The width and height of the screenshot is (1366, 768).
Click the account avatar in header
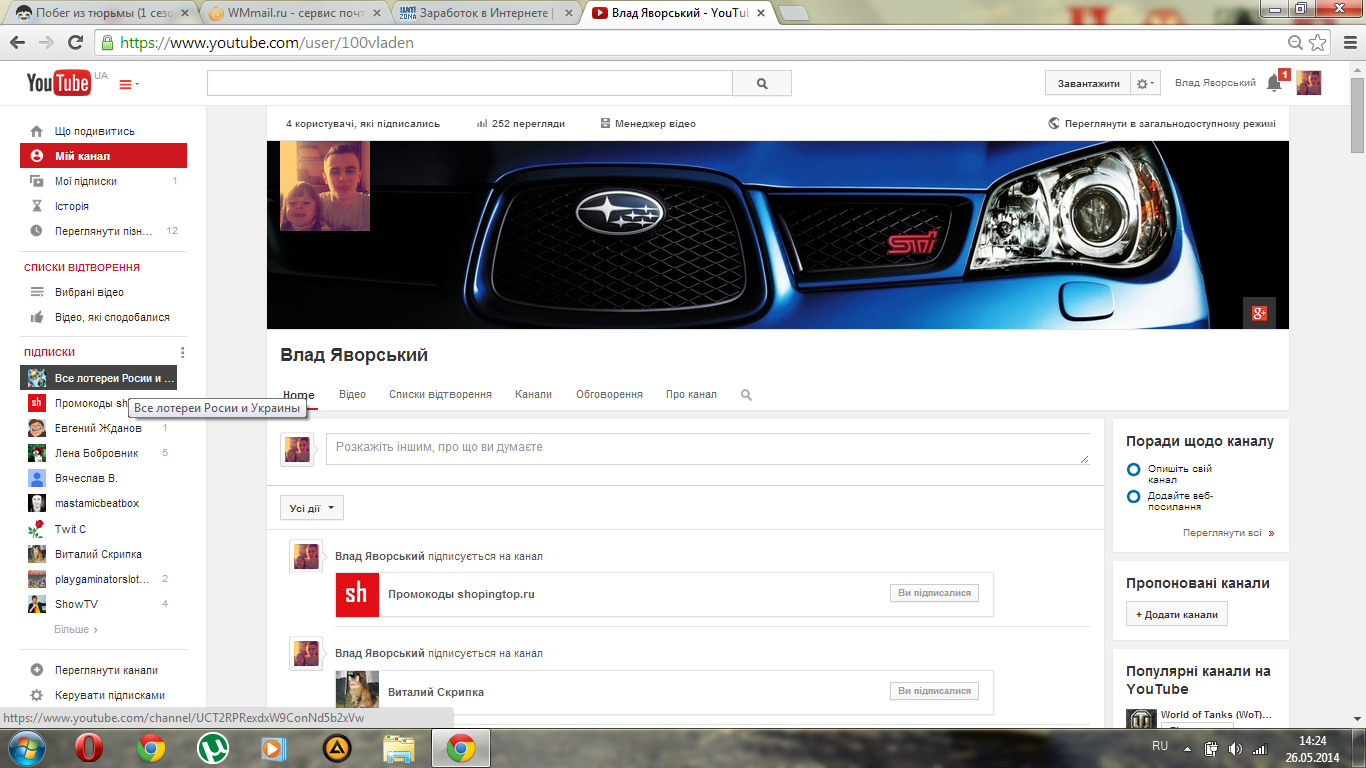click(1309, 83)
